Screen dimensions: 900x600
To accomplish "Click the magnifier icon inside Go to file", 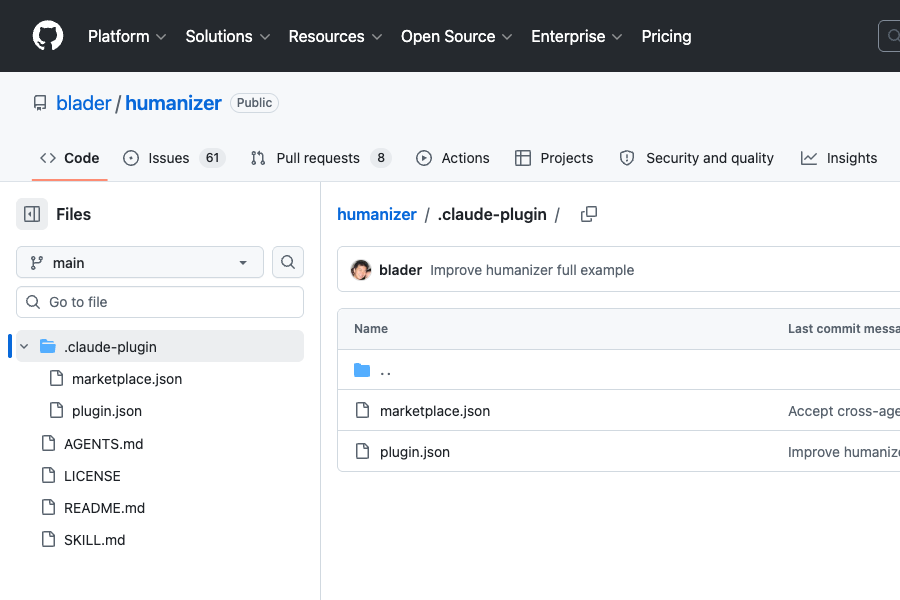I will [x=33, y=302].
